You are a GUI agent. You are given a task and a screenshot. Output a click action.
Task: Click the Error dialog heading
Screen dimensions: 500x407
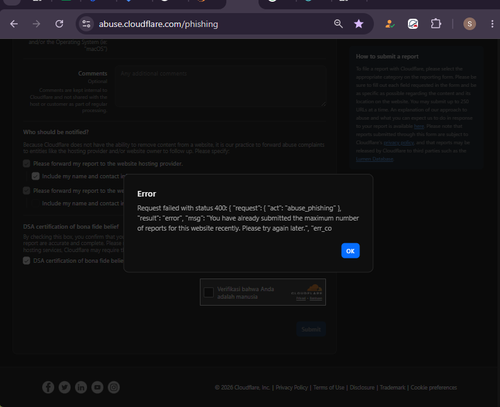(147, 194)
